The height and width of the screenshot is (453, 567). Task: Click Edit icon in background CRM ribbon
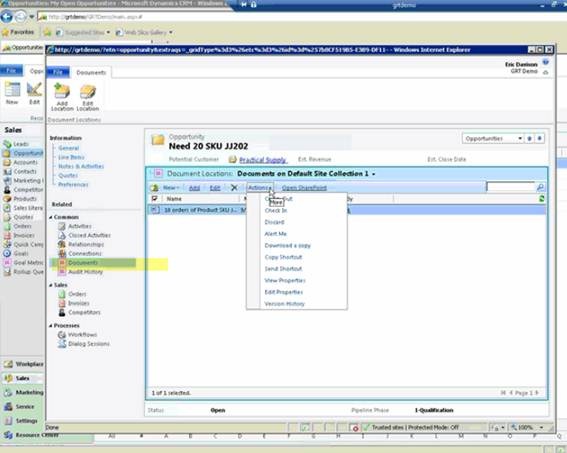click(34, 93)
